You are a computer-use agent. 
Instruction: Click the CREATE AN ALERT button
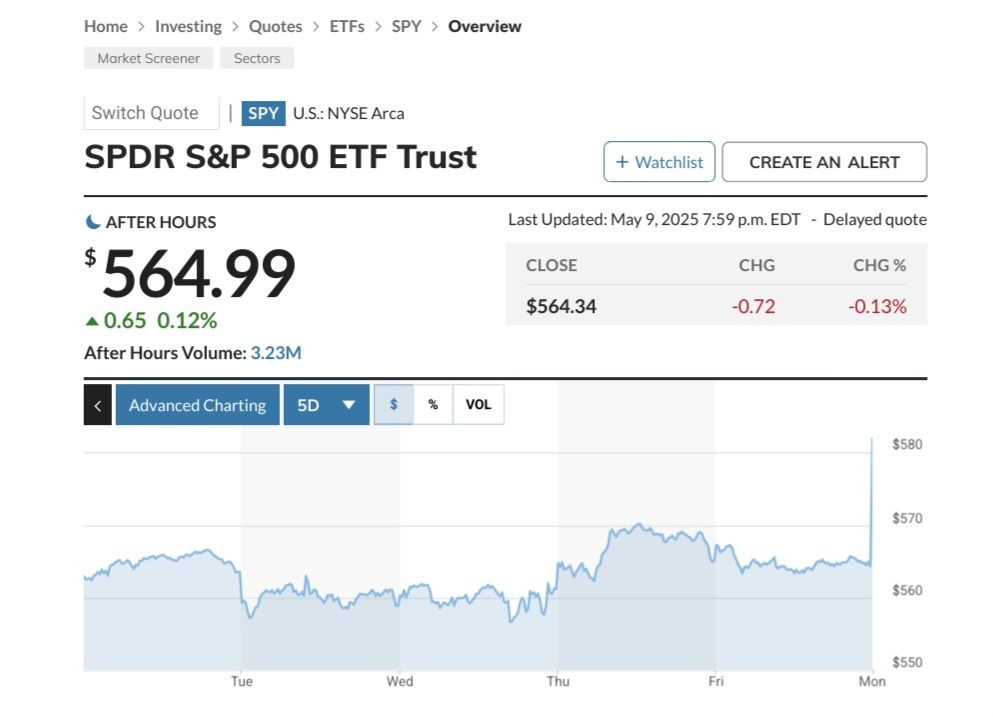[x=824, y=161]
